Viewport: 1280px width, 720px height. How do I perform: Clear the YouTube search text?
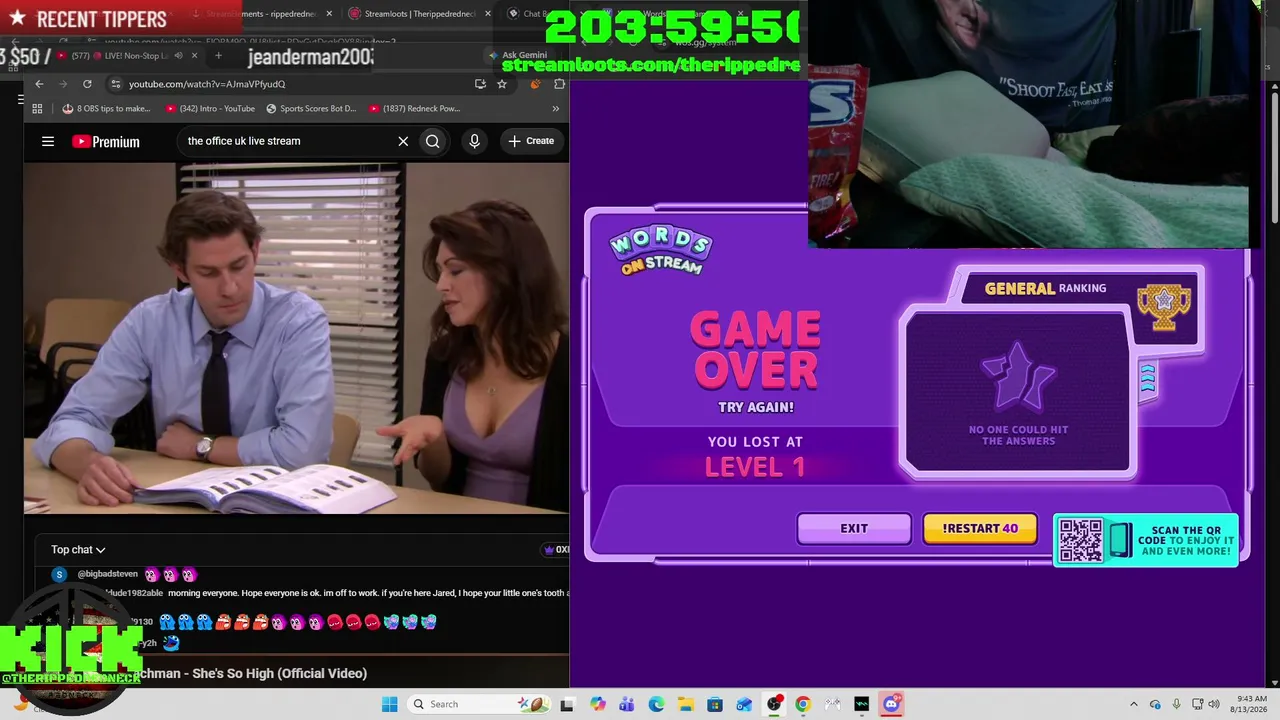(403, 141)
